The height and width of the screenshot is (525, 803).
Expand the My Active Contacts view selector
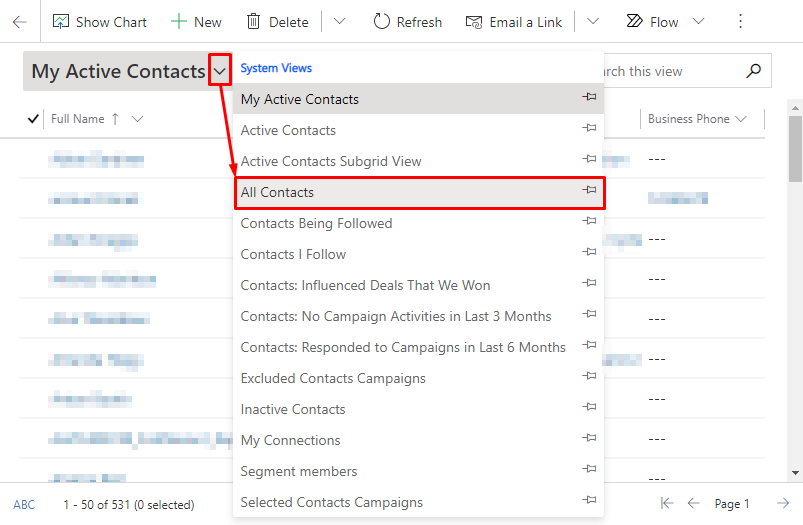(x=220, y=71)
